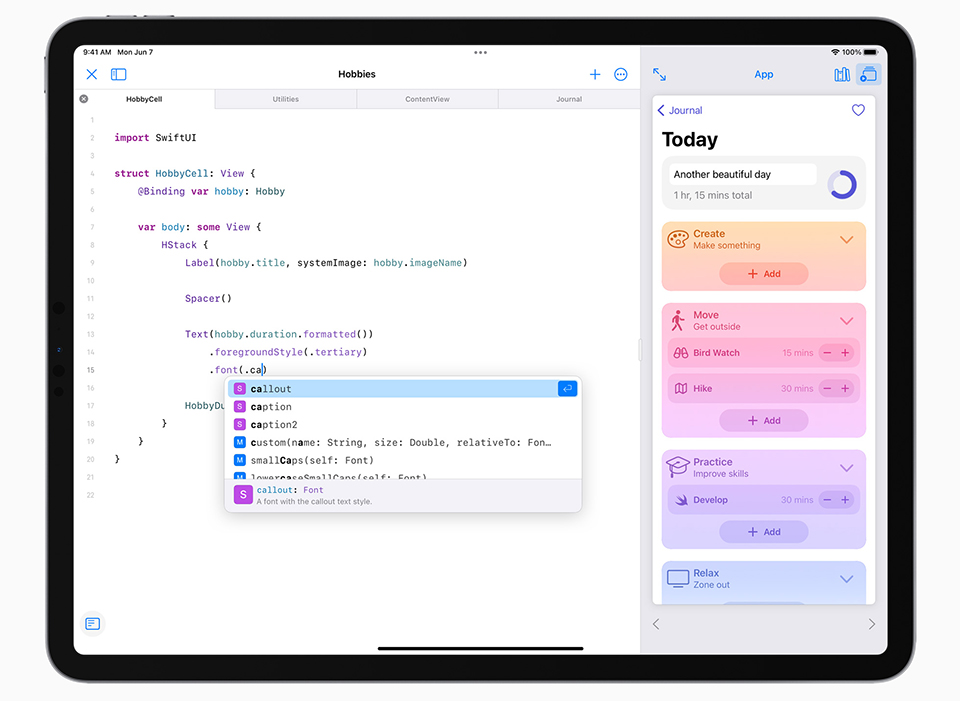This screenshot has height=701, width=960.
Task: Collapse the Practice section chevron
Action: coord(847,468)
